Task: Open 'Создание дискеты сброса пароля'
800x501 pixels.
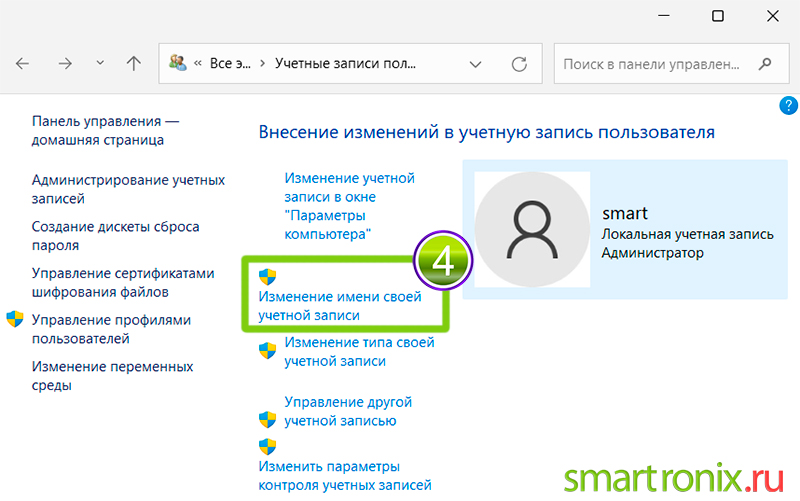Action: [x=115, y=236]
